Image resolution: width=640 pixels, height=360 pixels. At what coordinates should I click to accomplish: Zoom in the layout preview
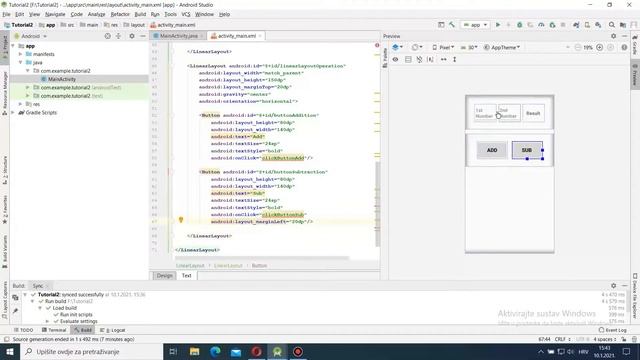click(x=600, y=47)
